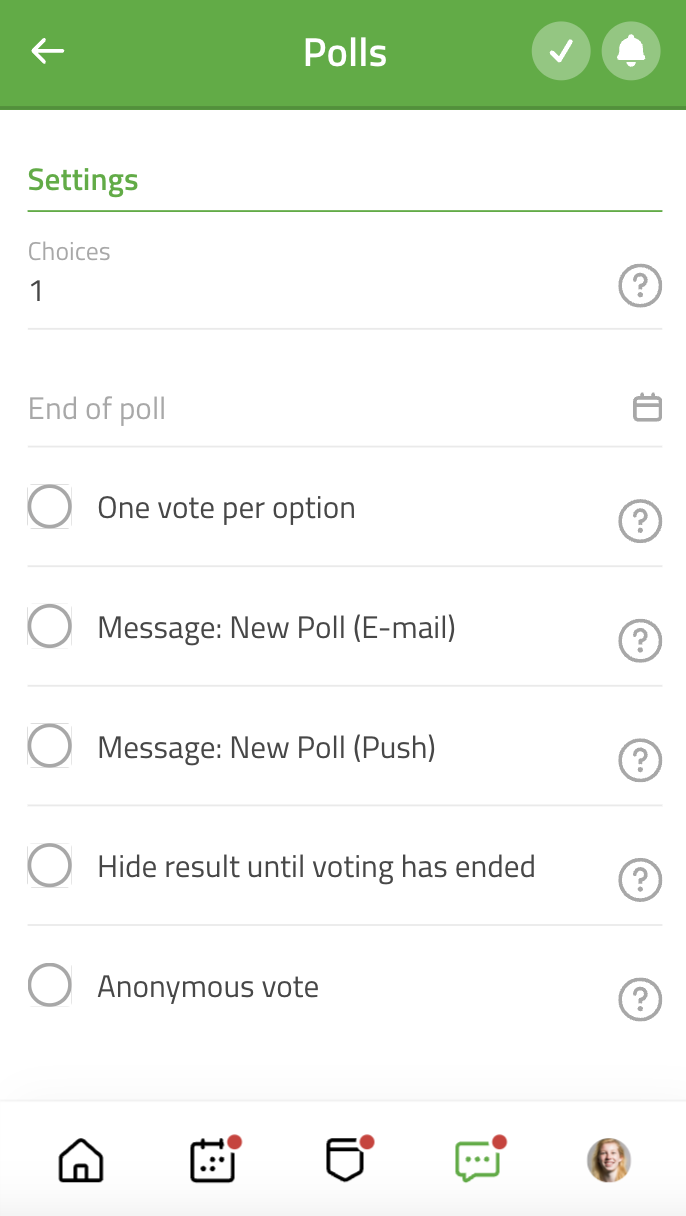Go to Home tab in bottom bar
686x1216 pixels.
click(x=81, y=1161)
